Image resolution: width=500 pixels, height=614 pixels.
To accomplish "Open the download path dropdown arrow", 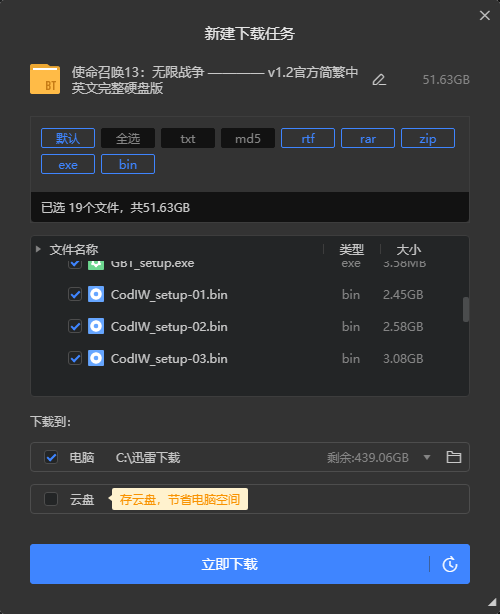I will (427, 457).
